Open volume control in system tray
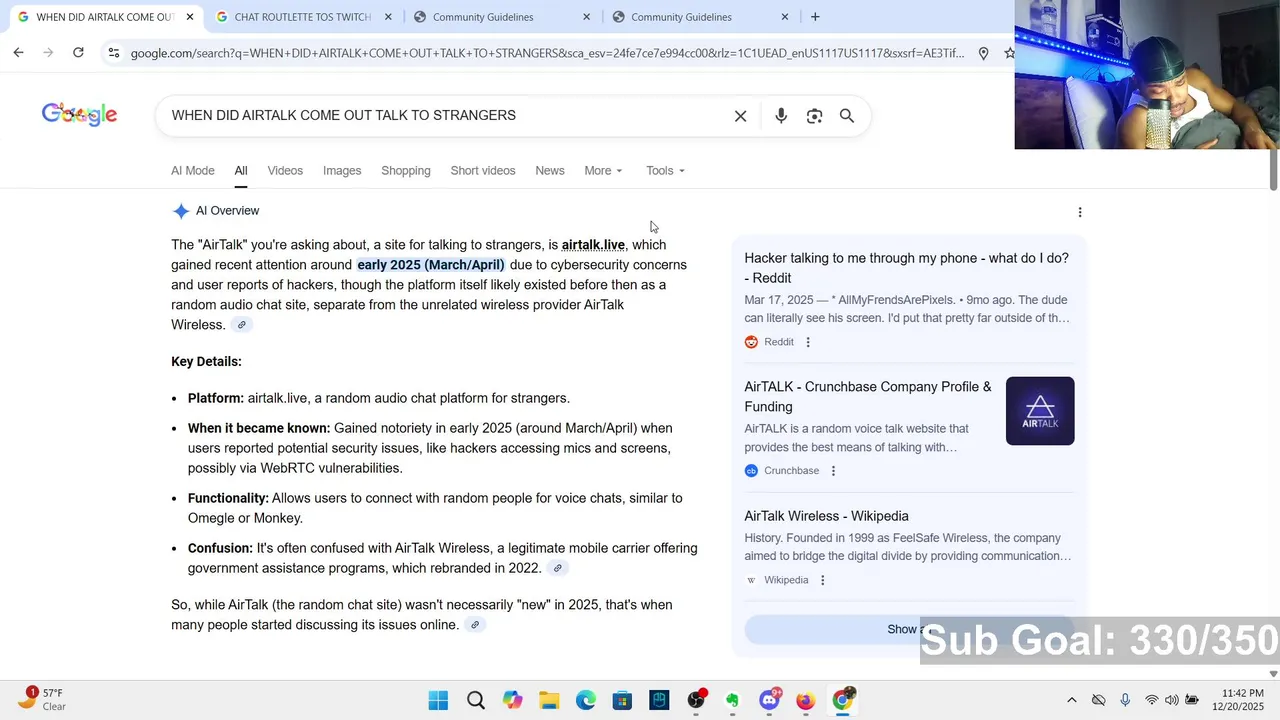This screenshot has width=1280, height=720. (x=1171, y=700)
